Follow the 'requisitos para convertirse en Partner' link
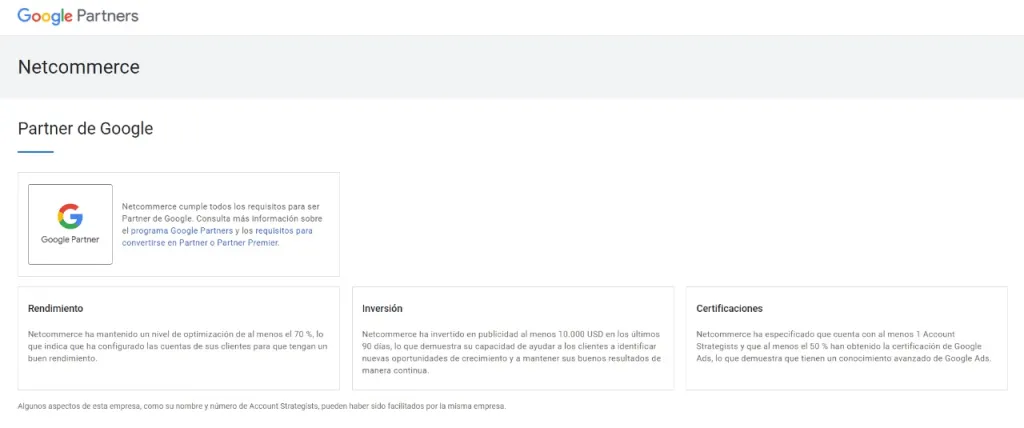This screenshot has width=1024, height=428. coord(217,236)
